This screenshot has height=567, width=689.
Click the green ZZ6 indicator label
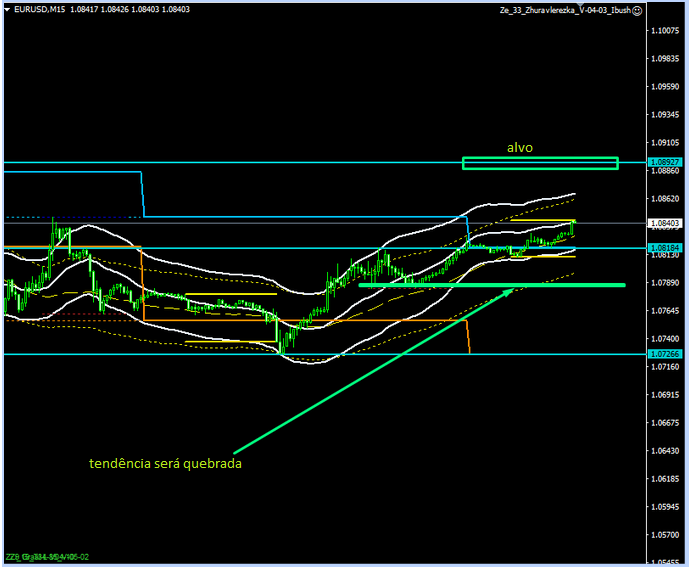click(47, 557)
